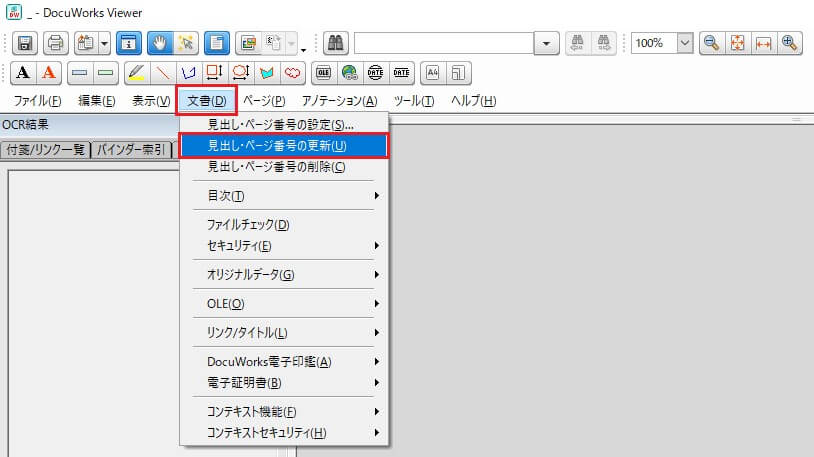Open the search field dropdown arrow
The height and width of the screenshot is (457, 814).
click(x=547, y=43)
